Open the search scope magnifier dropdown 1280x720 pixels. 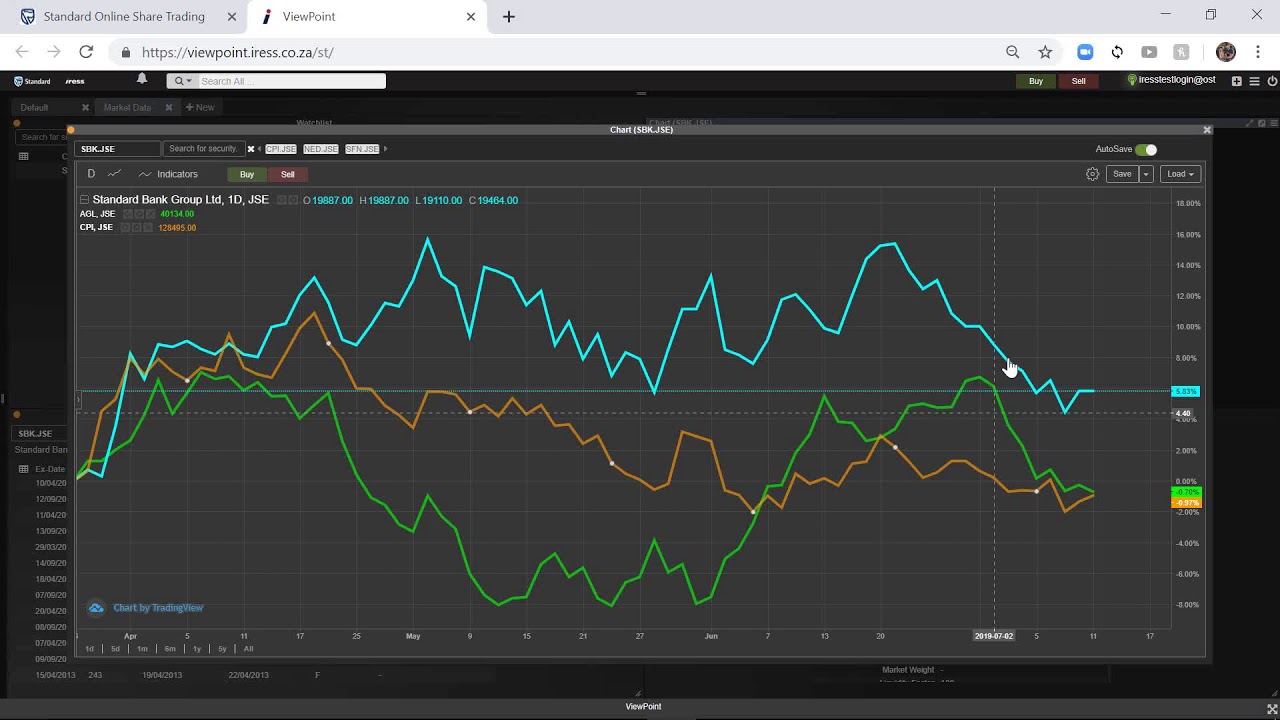click(x=181, y=81)
